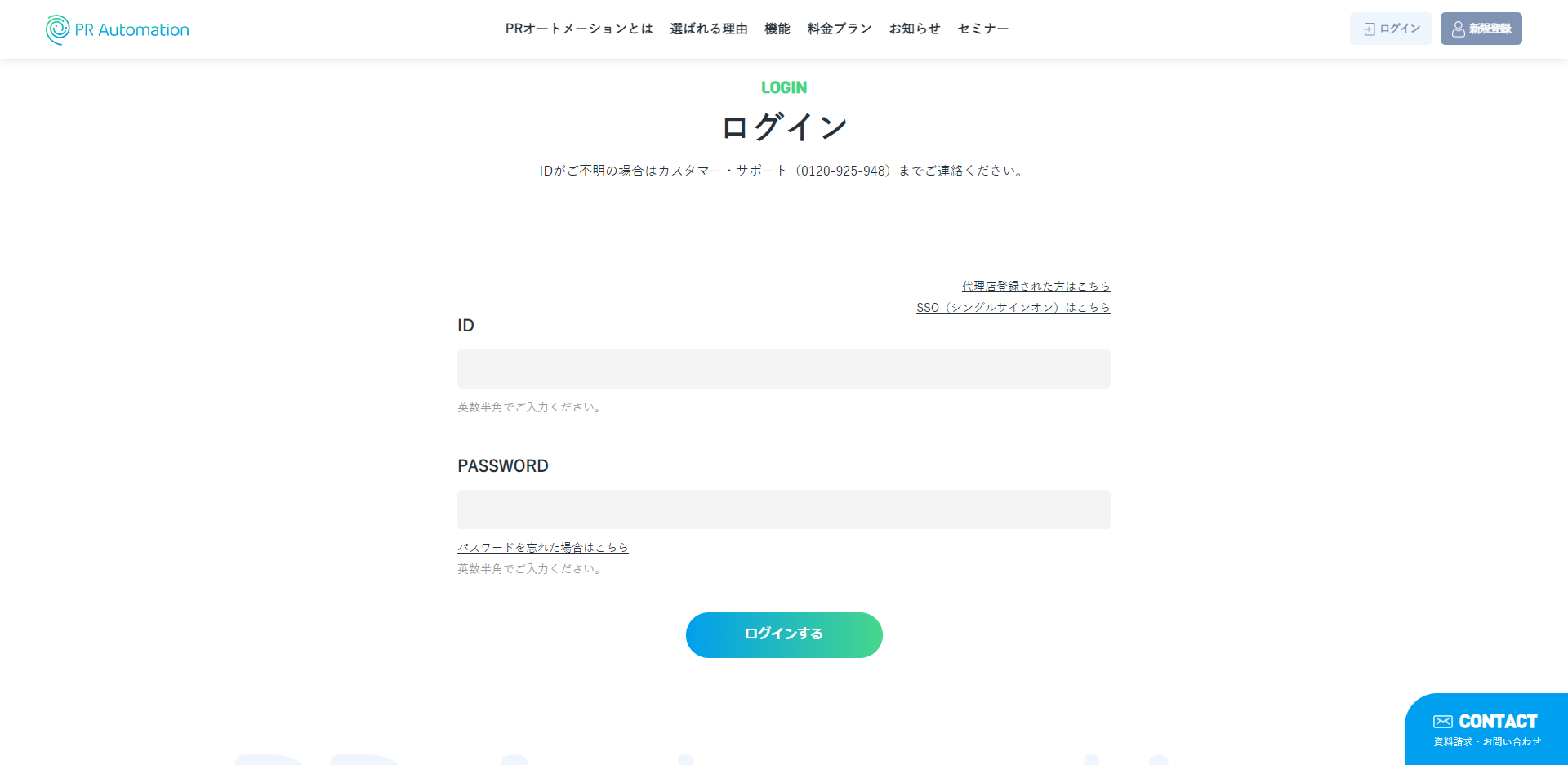Click the 新規登録 sign-up button
Screen dimensions: 1568x765
pos(1481,29)
